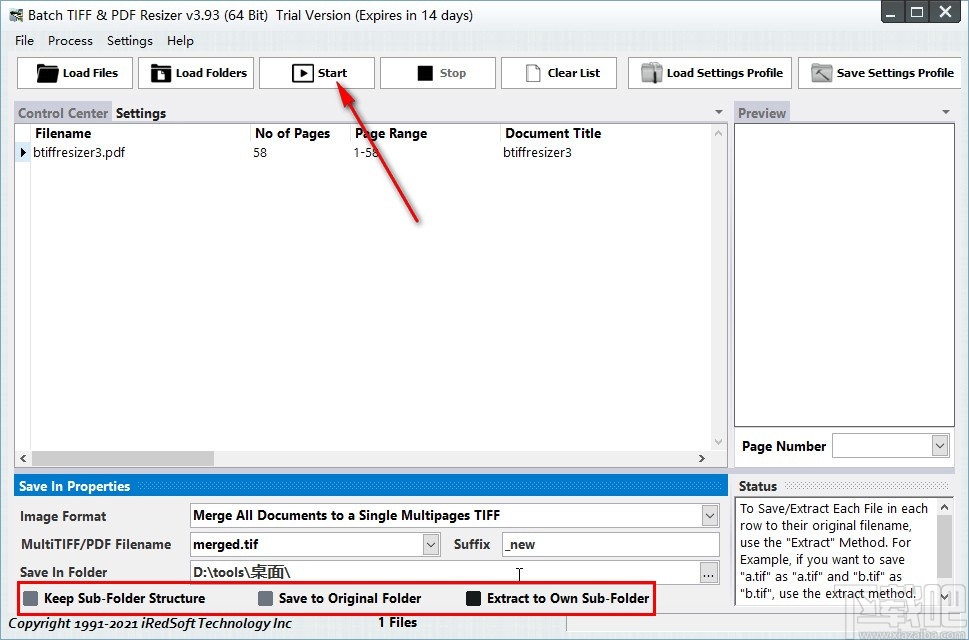This screenshot has height=640, width=969.
Task: Click the Load Files folder icon
Action: pos(48,72)
